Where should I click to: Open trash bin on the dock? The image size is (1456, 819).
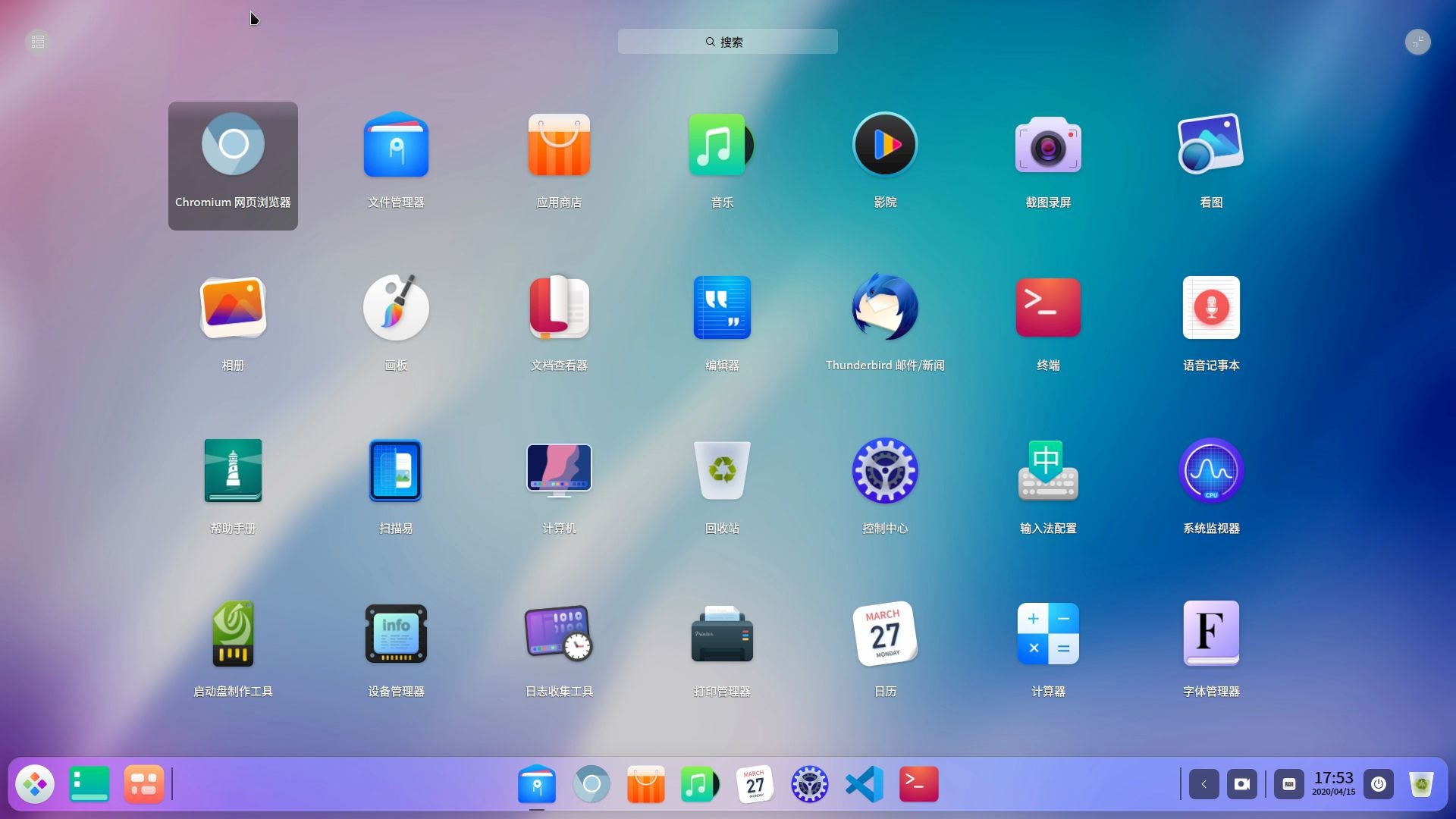pyautogui.click(x=1421, y=784)
